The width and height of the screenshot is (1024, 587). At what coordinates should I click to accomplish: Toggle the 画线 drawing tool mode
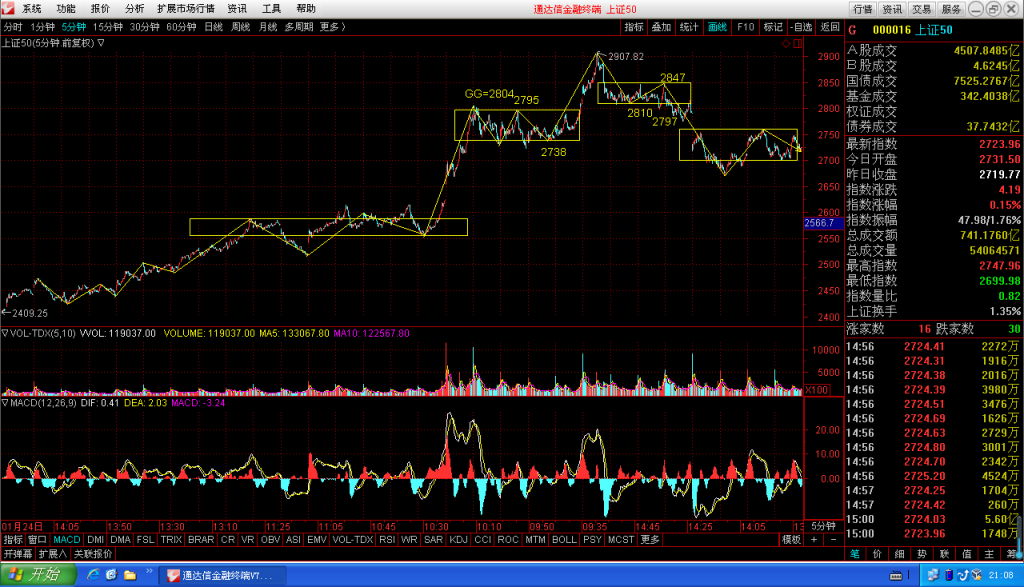pos(717,27)
